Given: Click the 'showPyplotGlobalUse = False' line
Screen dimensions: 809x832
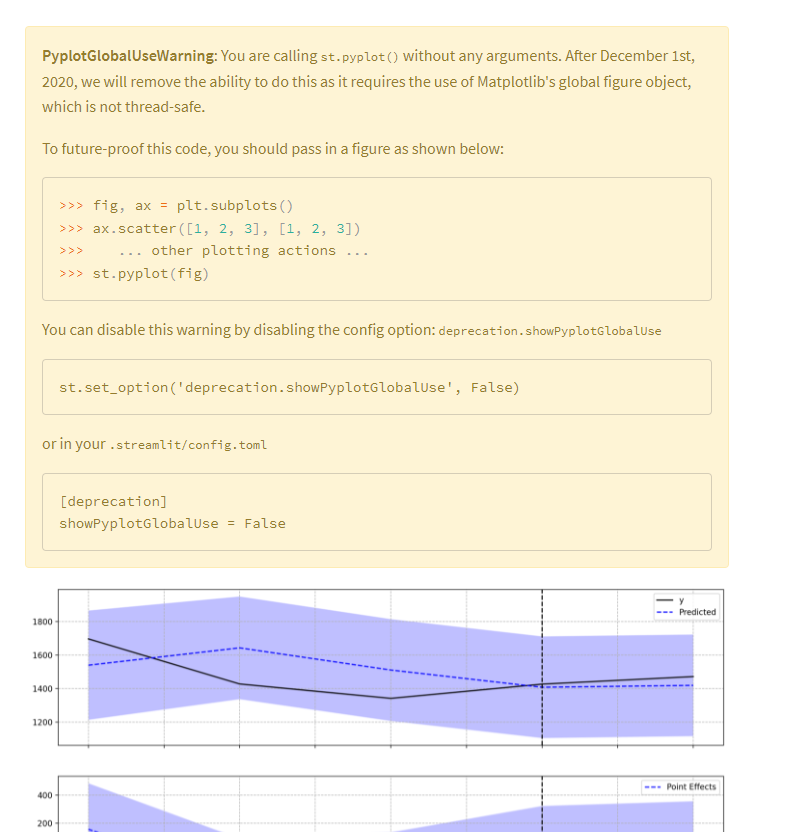Looking at the screenshot, I should [172, 524].
